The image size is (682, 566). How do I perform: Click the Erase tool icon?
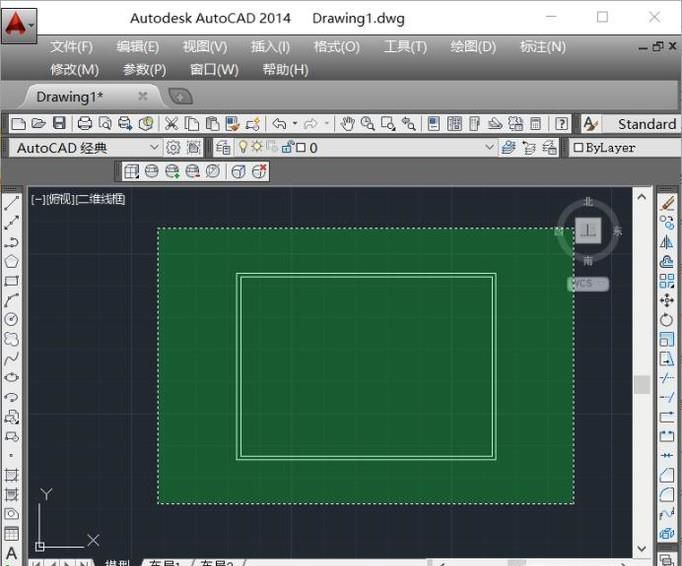(668, 203)
